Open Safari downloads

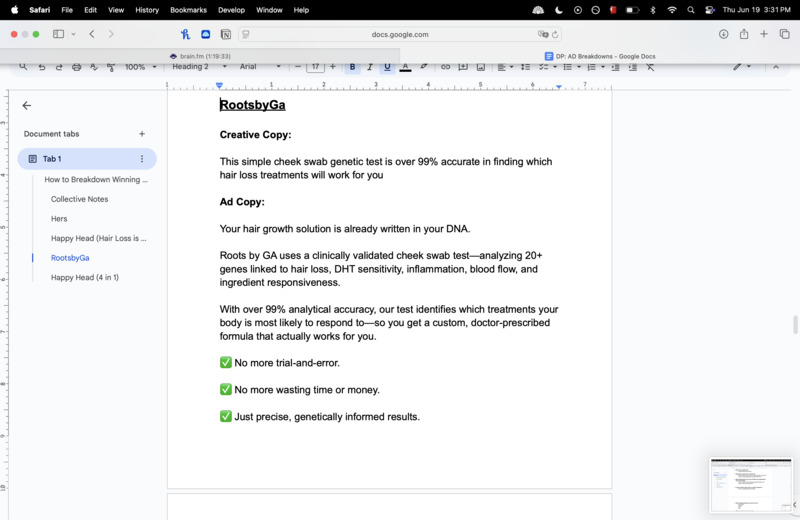723,34
